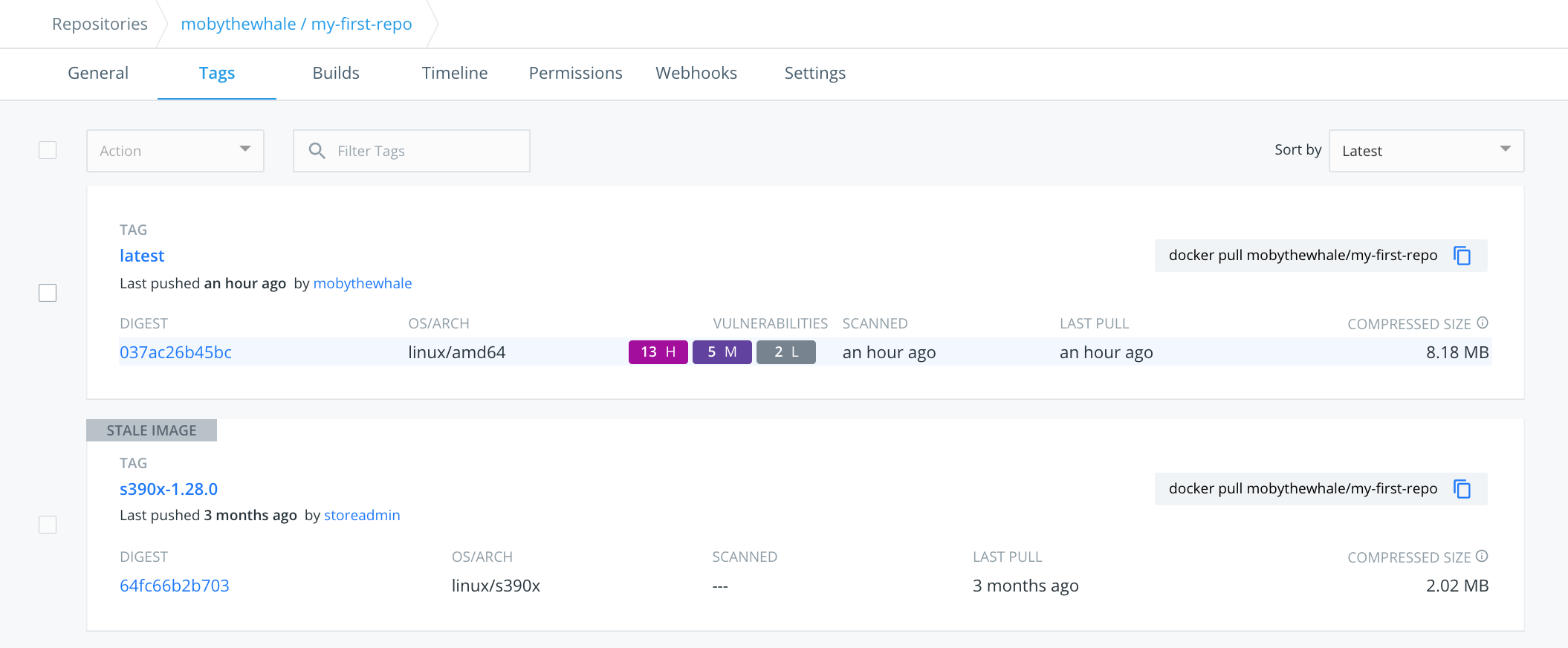This screenshot has width=1568, height=648.
Task: Copy the docker pull command for s390x-1.28.0 tag
Action: (x=1462, y=489)
